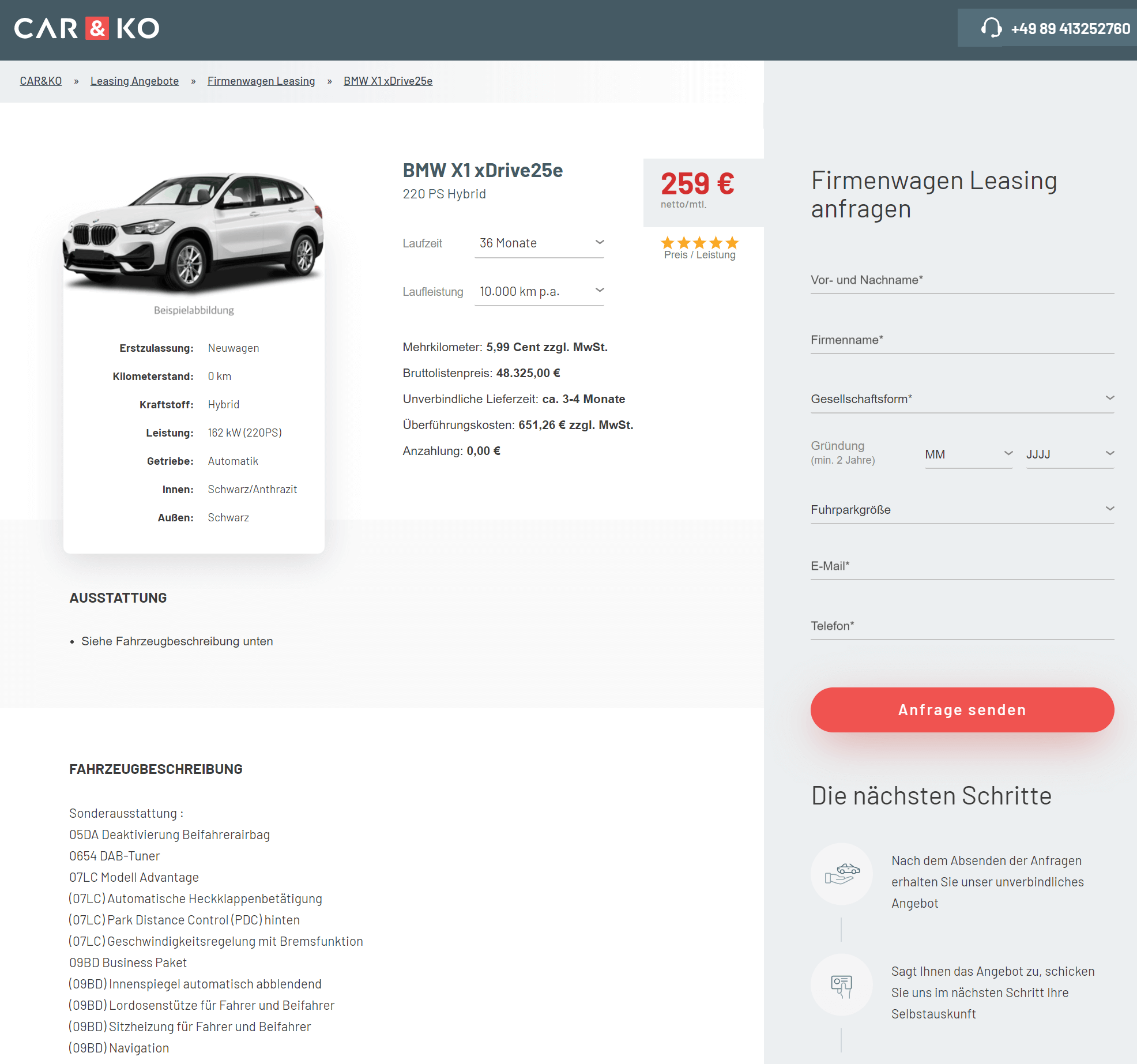Open the Gründung JJJJ year dropdown

click(1070, 454)
